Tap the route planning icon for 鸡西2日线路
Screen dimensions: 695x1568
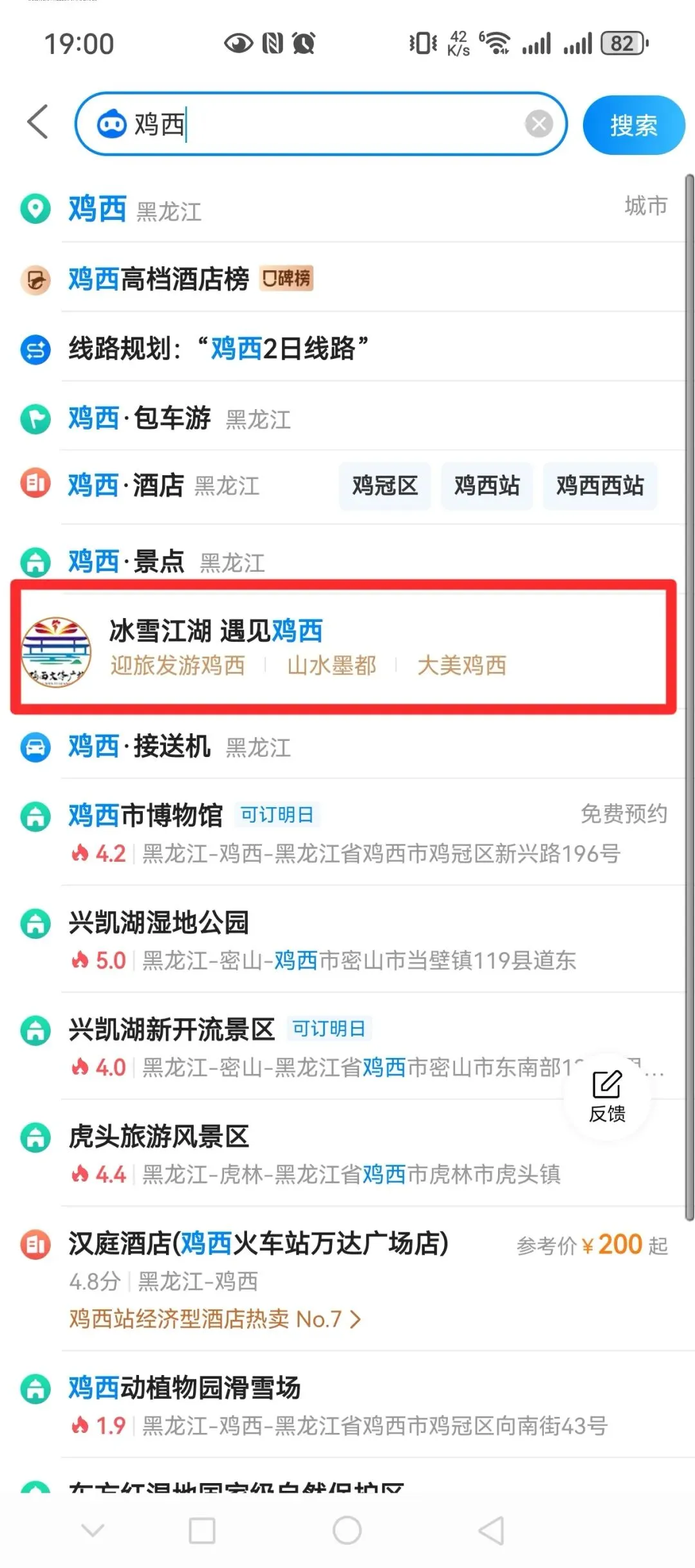35,350
